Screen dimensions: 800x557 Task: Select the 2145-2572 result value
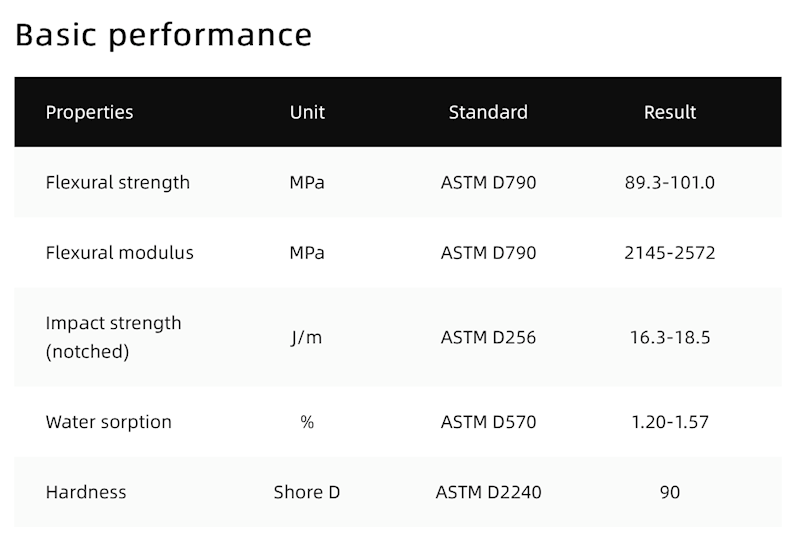pos(670,252)
